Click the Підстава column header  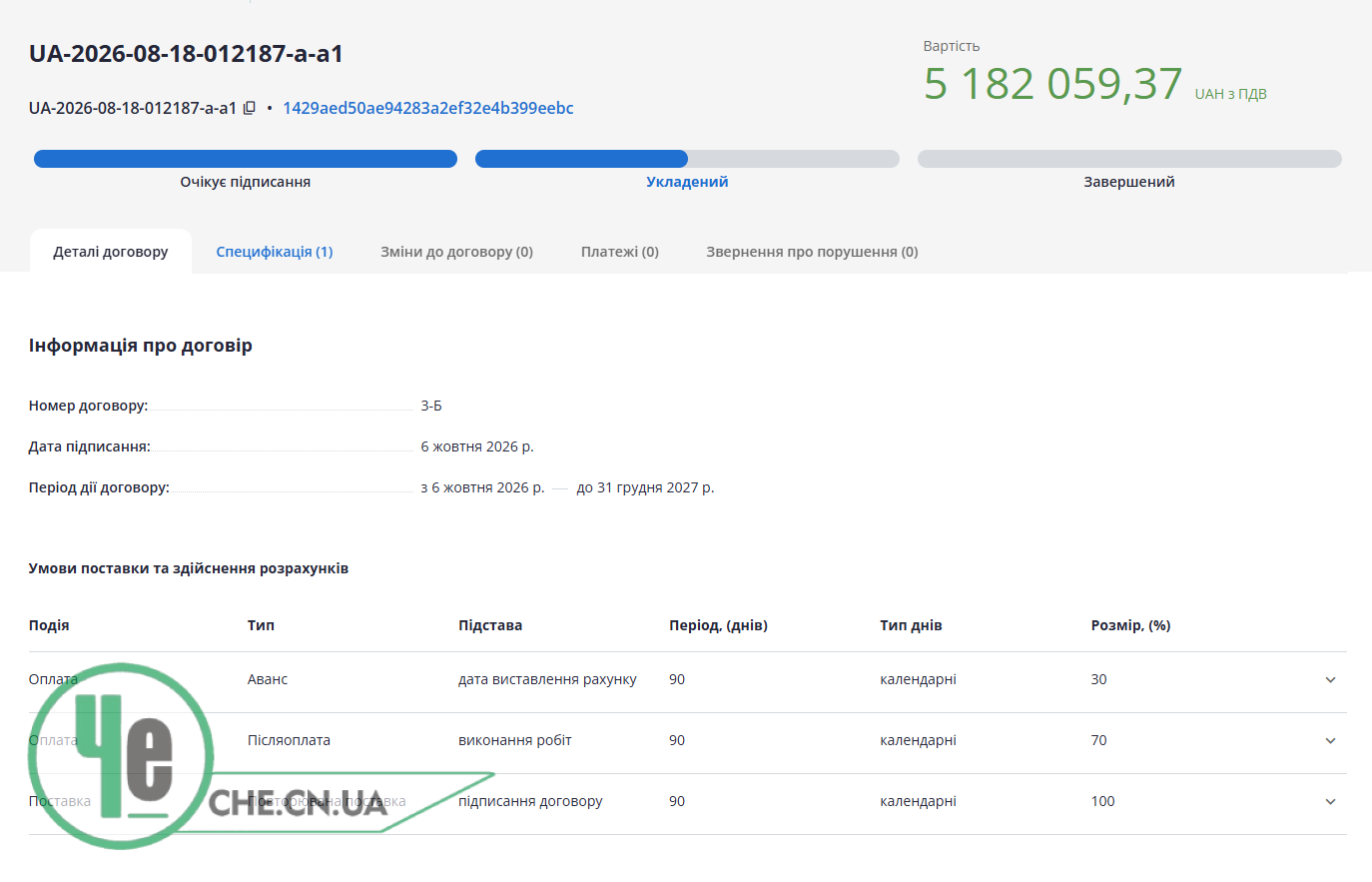tap(490, 625)
